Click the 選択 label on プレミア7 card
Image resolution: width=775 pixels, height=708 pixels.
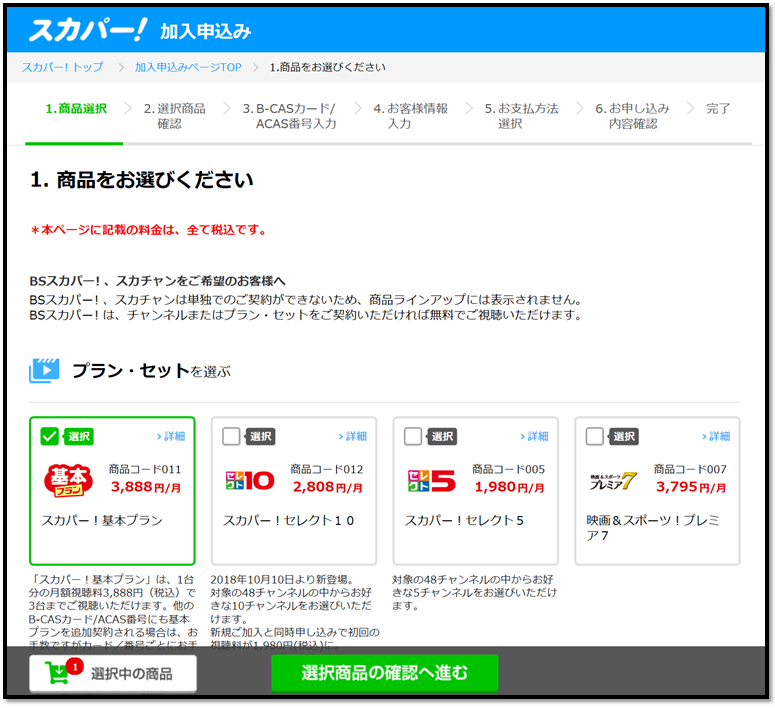[624, 437]
